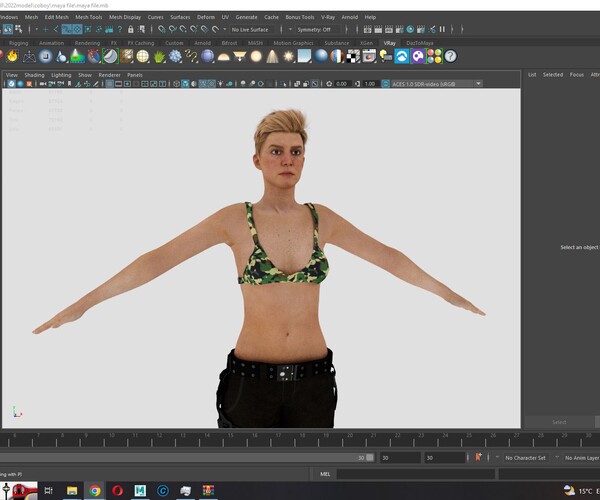Toggle the view transform button beside ACES dropdown
Screen dimensions: 600x500
click(385, 84)
